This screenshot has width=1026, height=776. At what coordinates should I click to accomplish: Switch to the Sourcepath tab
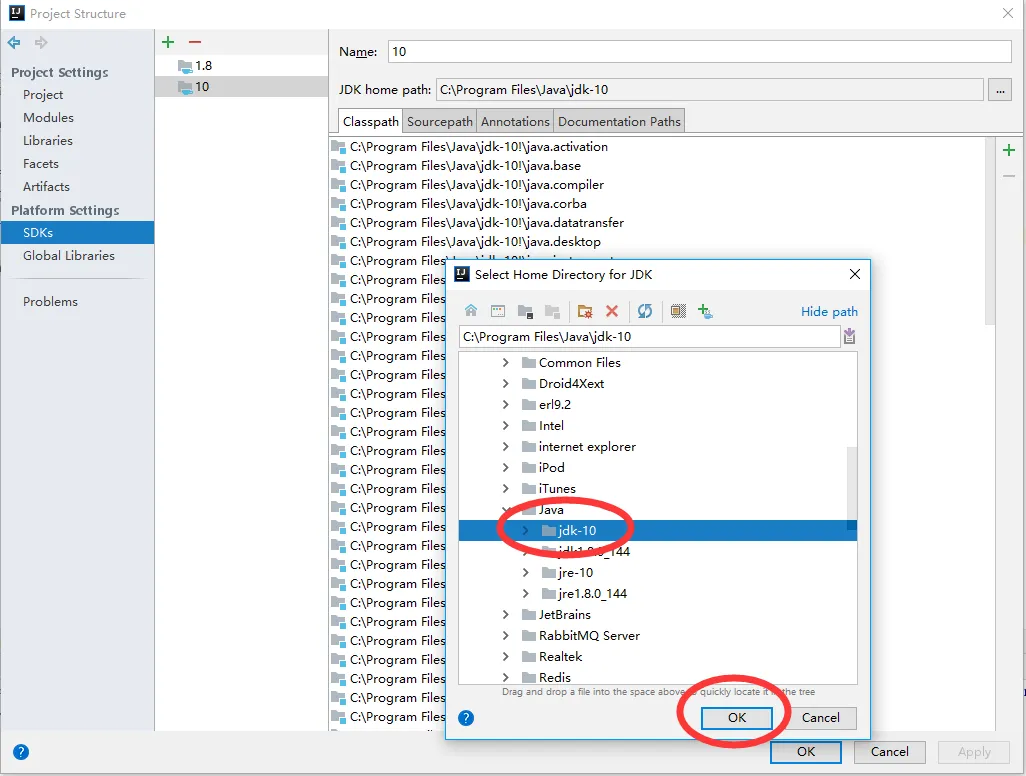[x=440, y=122]
